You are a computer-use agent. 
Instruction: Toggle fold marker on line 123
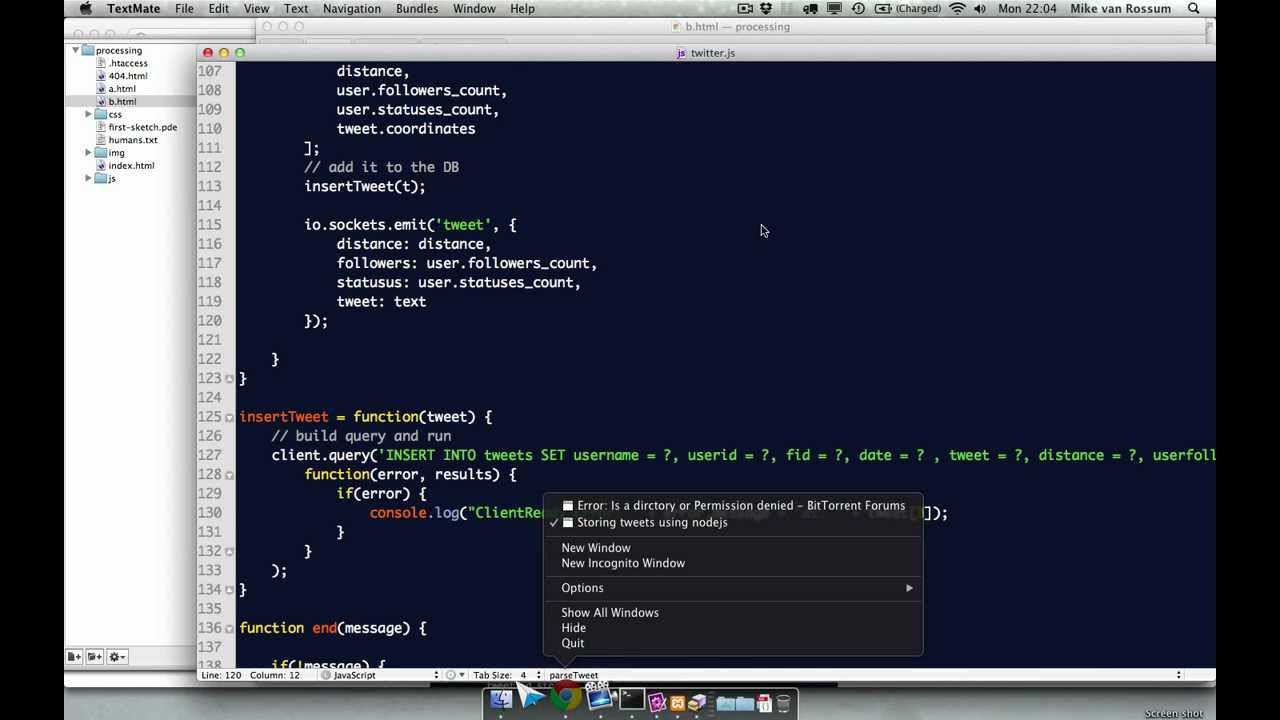point(229,379)
